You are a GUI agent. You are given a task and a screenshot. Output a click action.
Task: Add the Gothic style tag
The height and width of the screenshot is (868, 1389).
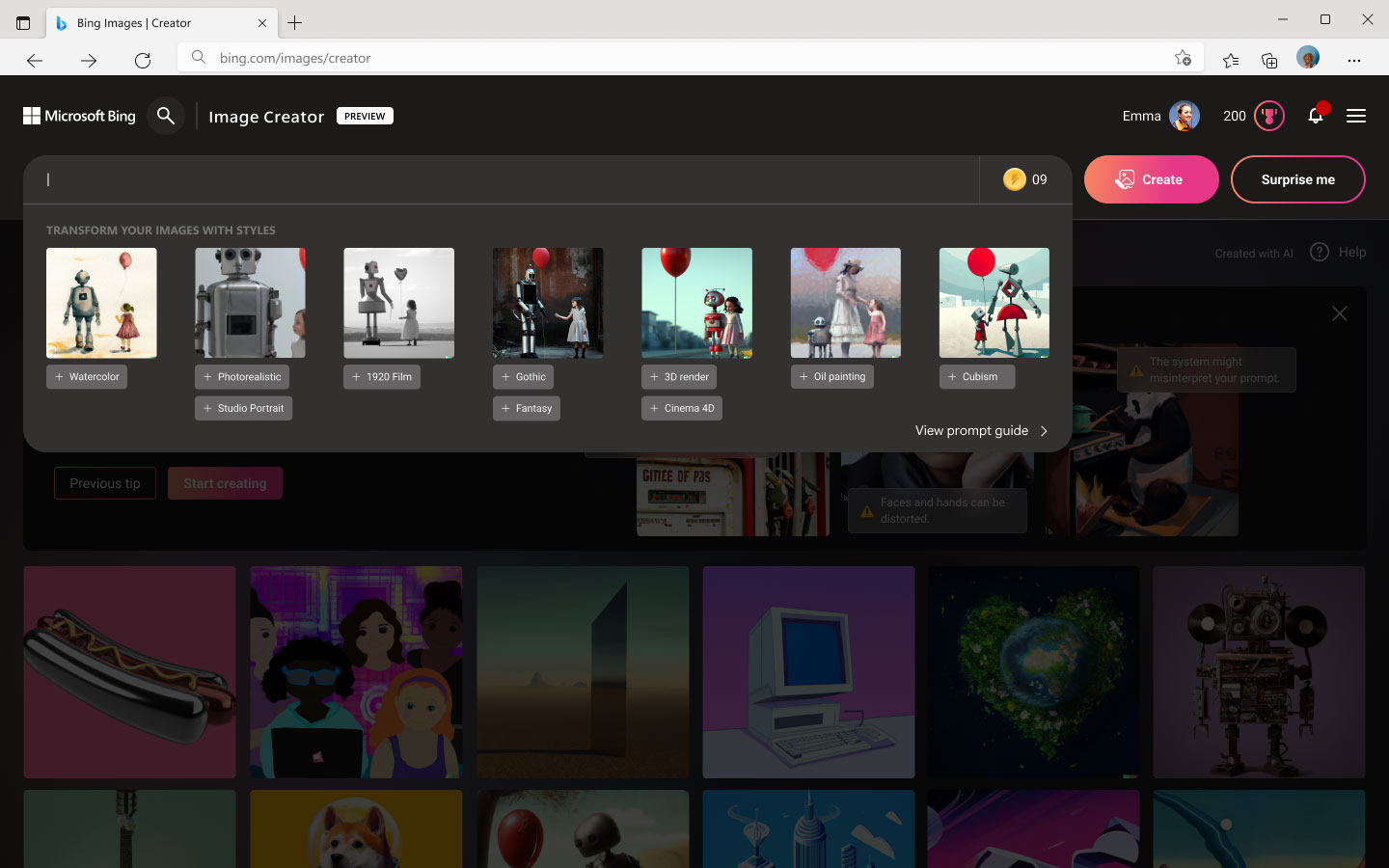point(523,377)
